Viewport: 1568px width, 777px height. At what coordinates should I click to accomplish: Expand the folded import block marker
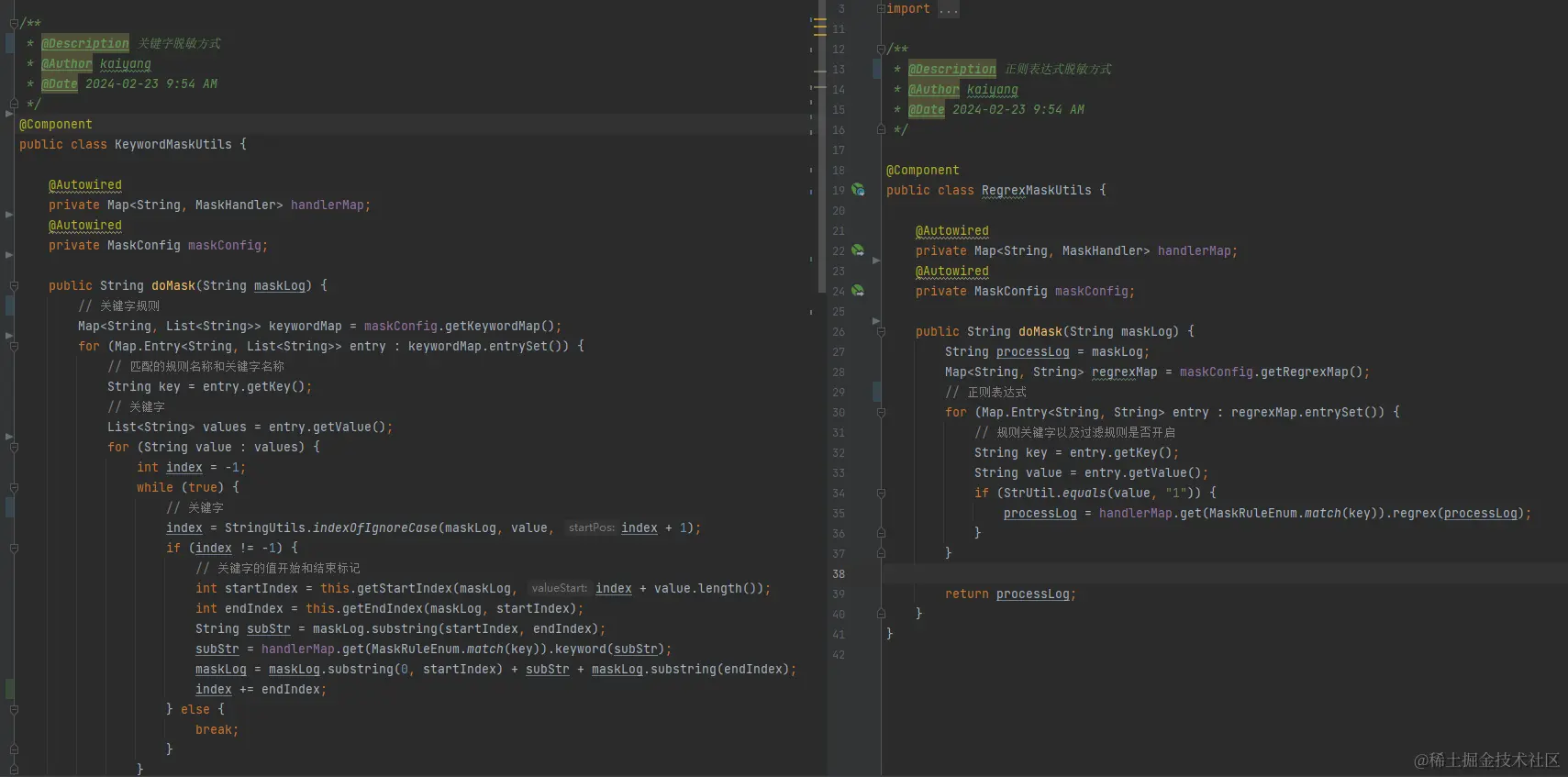coord(881,9)
